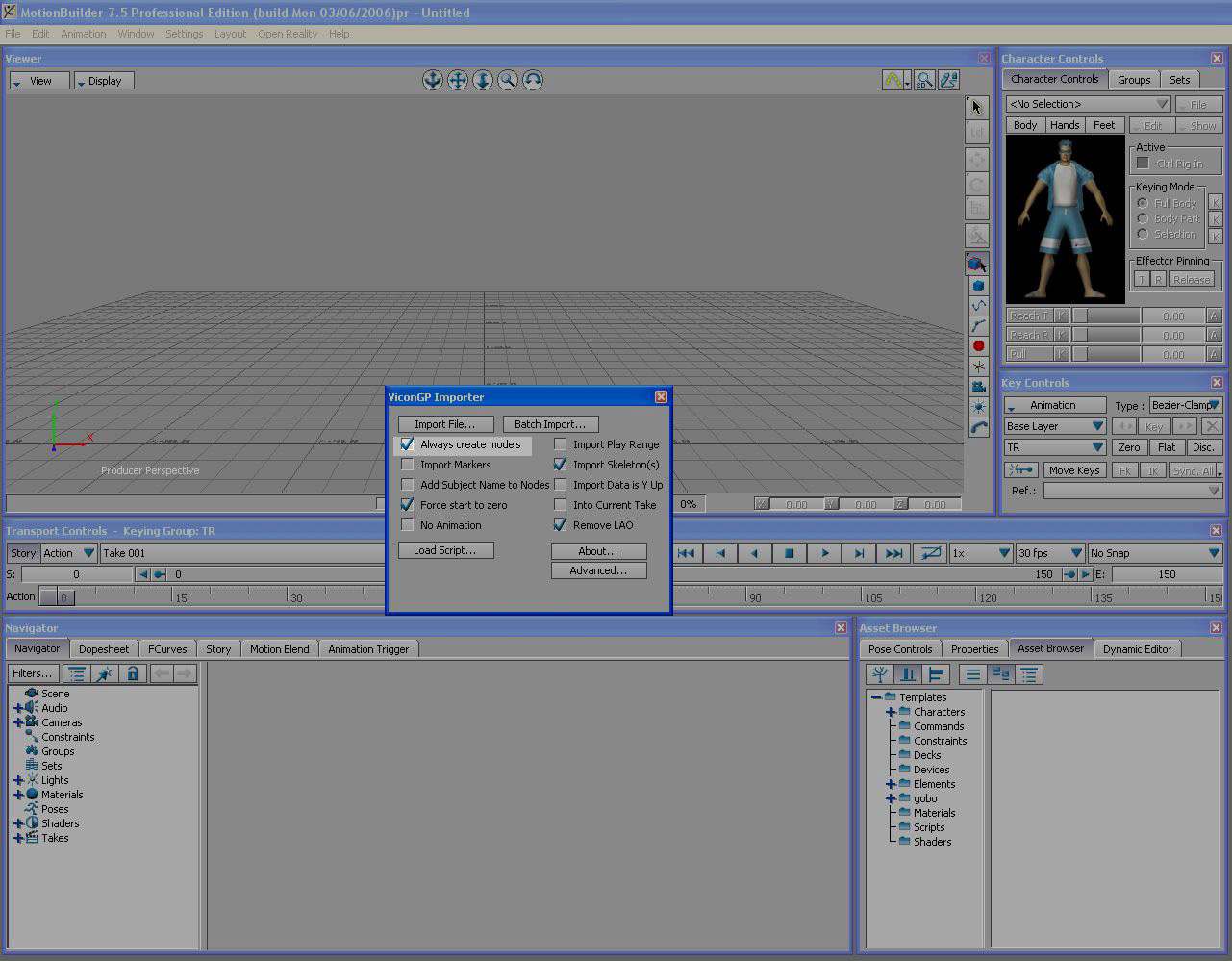Click the Zoom magnifier icon in Viewer toolbar
The width and height of the screenshot is (1232, 961).
508,80
